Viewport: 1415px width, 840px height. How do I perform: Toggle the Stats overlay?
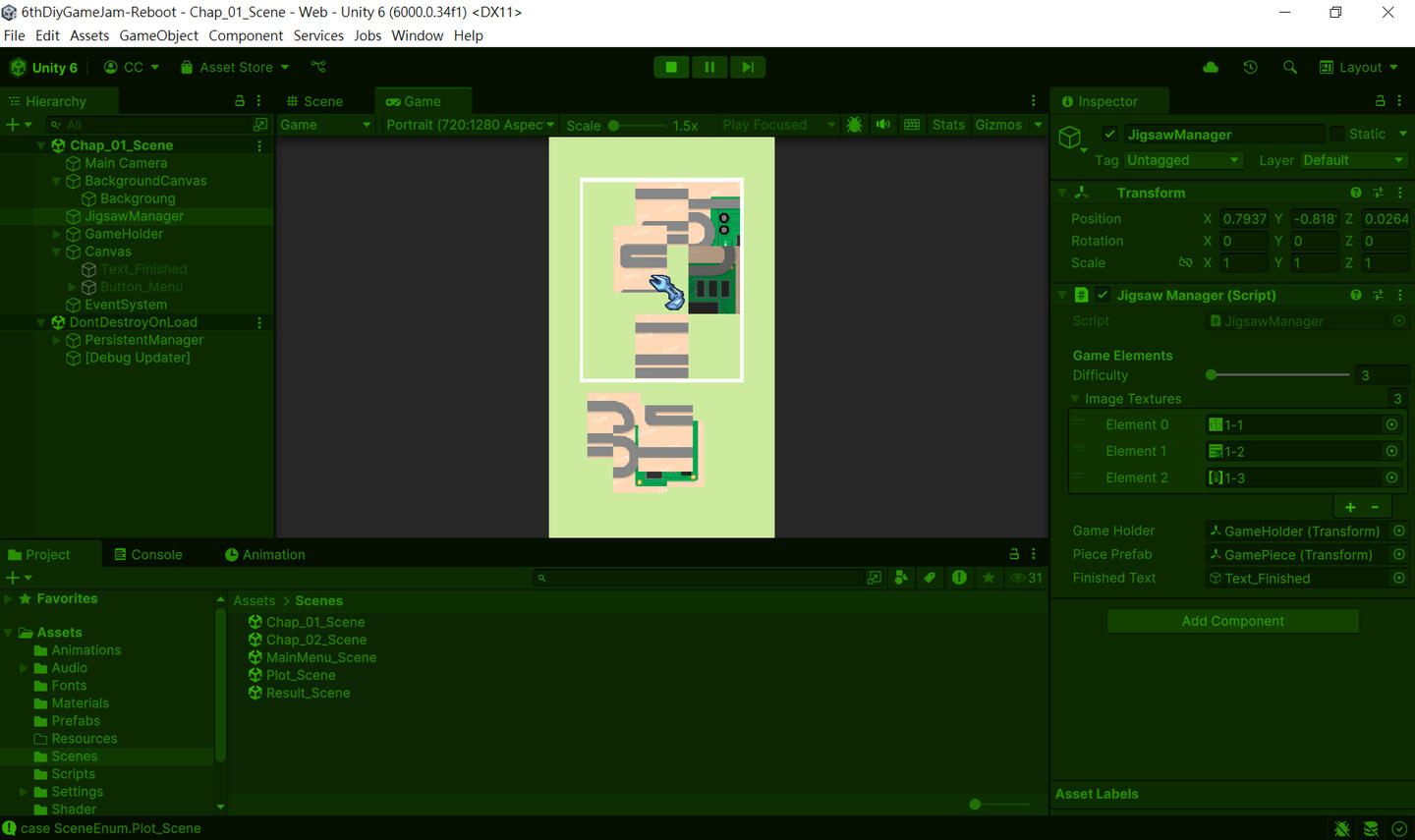948,125
